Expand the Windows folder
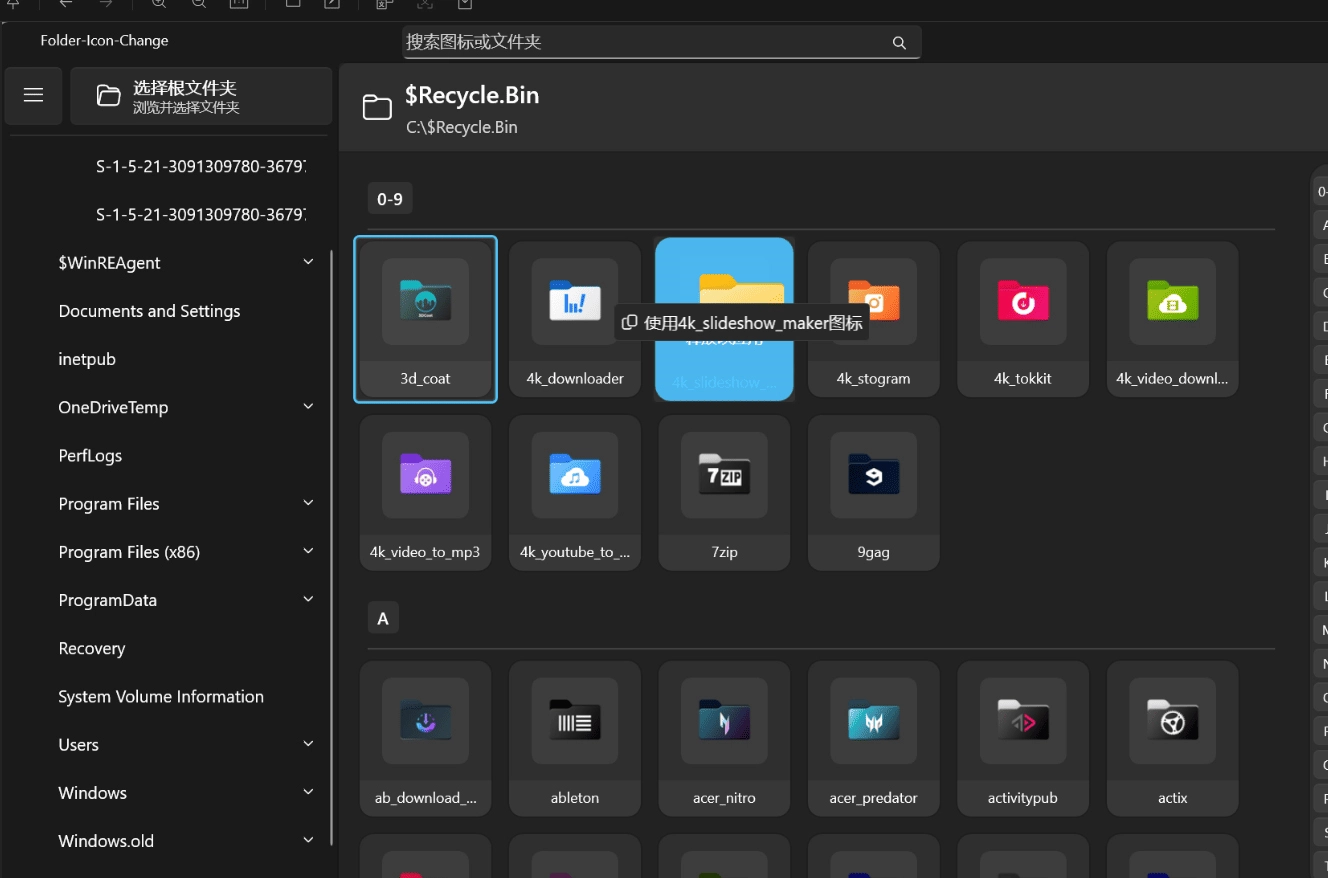Viewport: 1328px width, 878px height. [x=308, y=793]
